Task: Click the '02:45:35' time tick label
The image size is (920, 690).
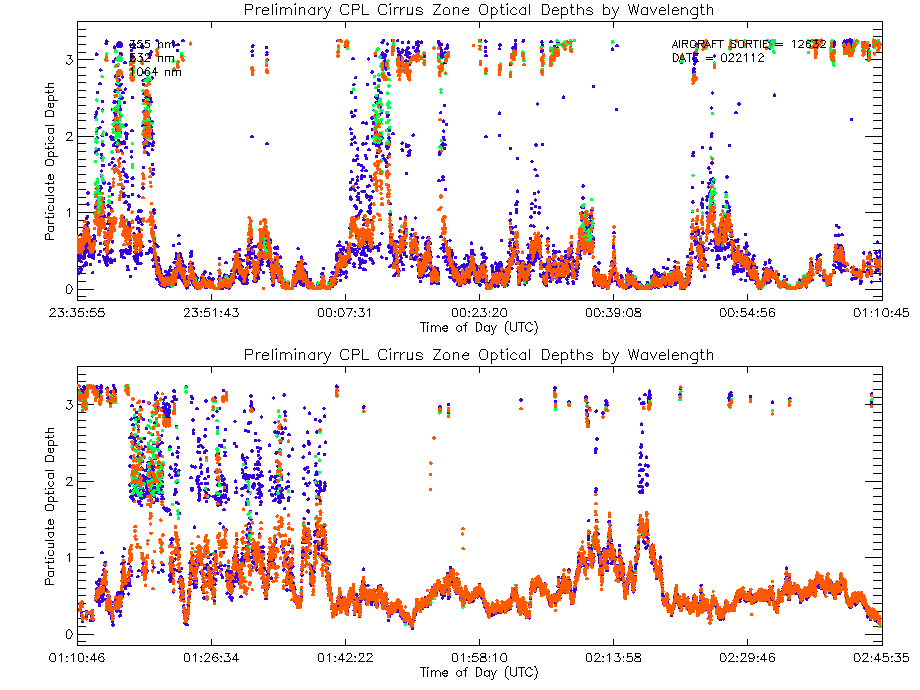Action: (881, 658)
